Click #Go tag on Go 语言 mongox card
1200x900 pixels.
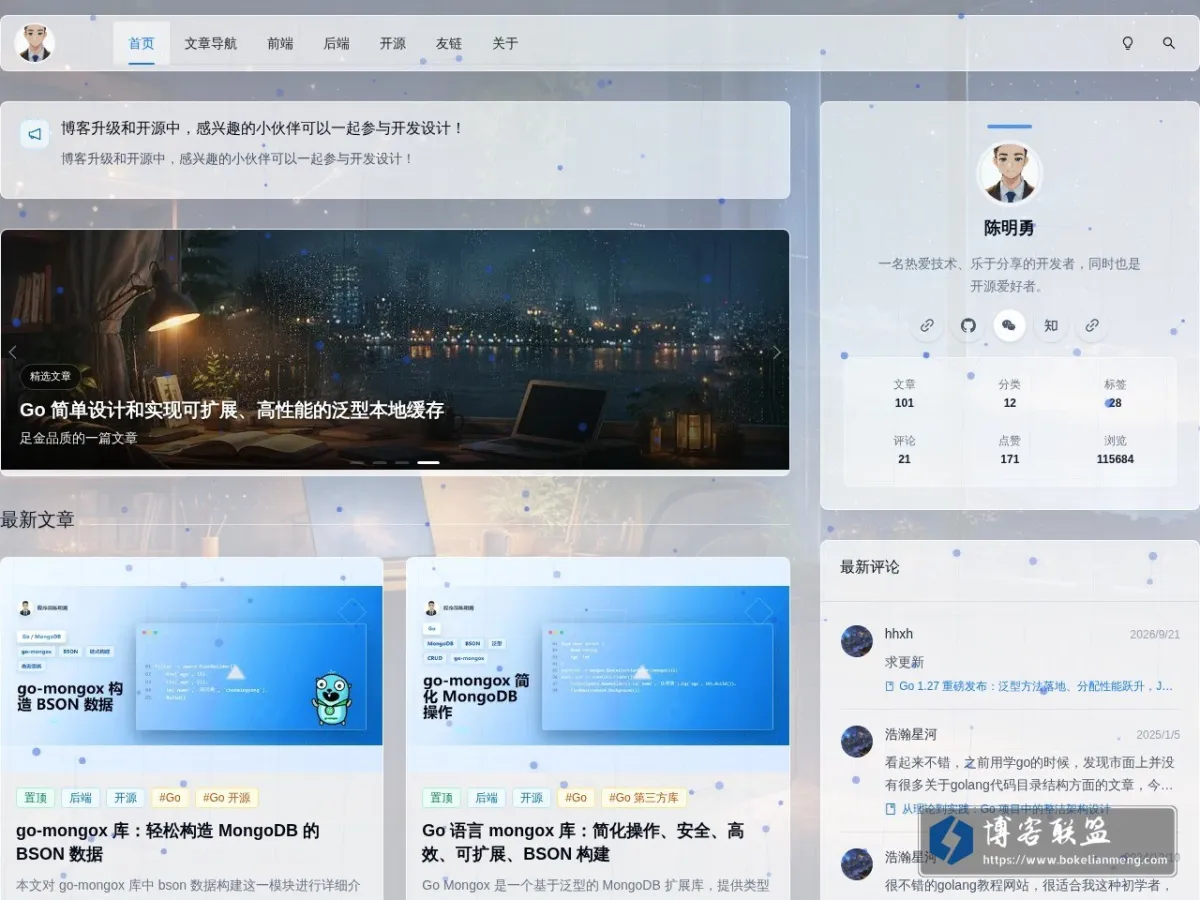(x=576, y=798)
